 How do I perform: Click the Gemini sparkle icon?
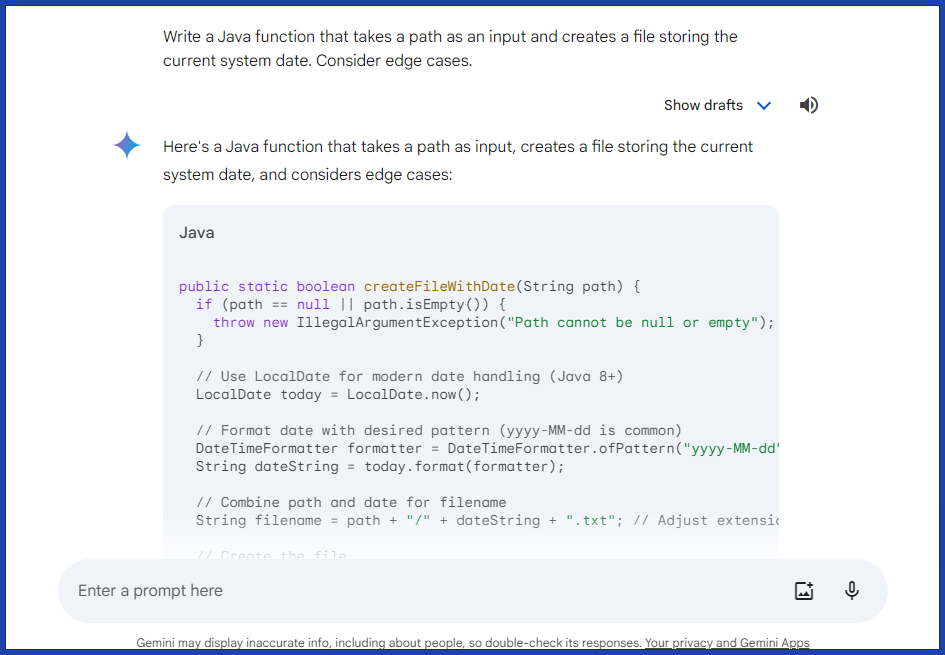pyautogui.click(x=127, y=146)
